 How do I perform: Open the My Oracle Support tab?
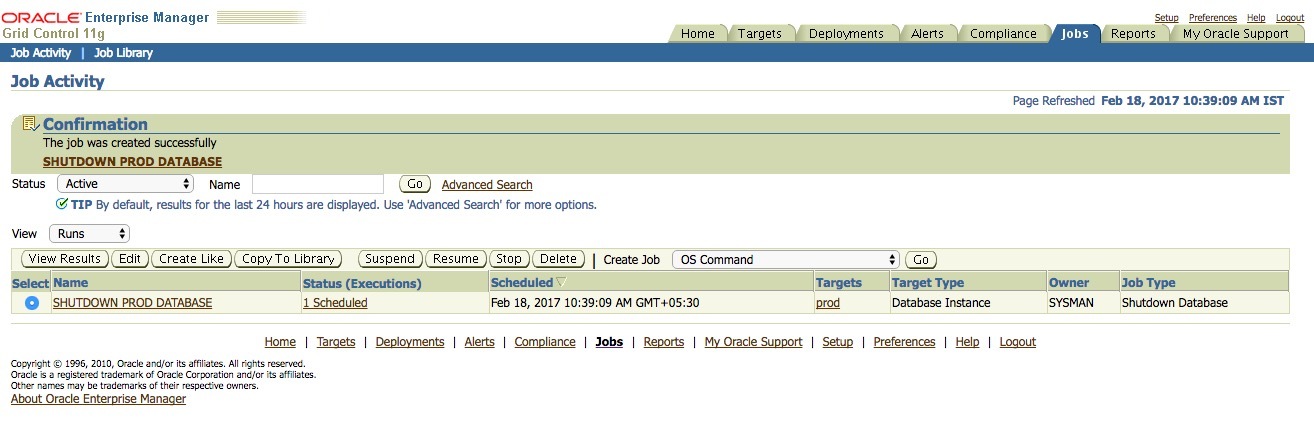1235,33
